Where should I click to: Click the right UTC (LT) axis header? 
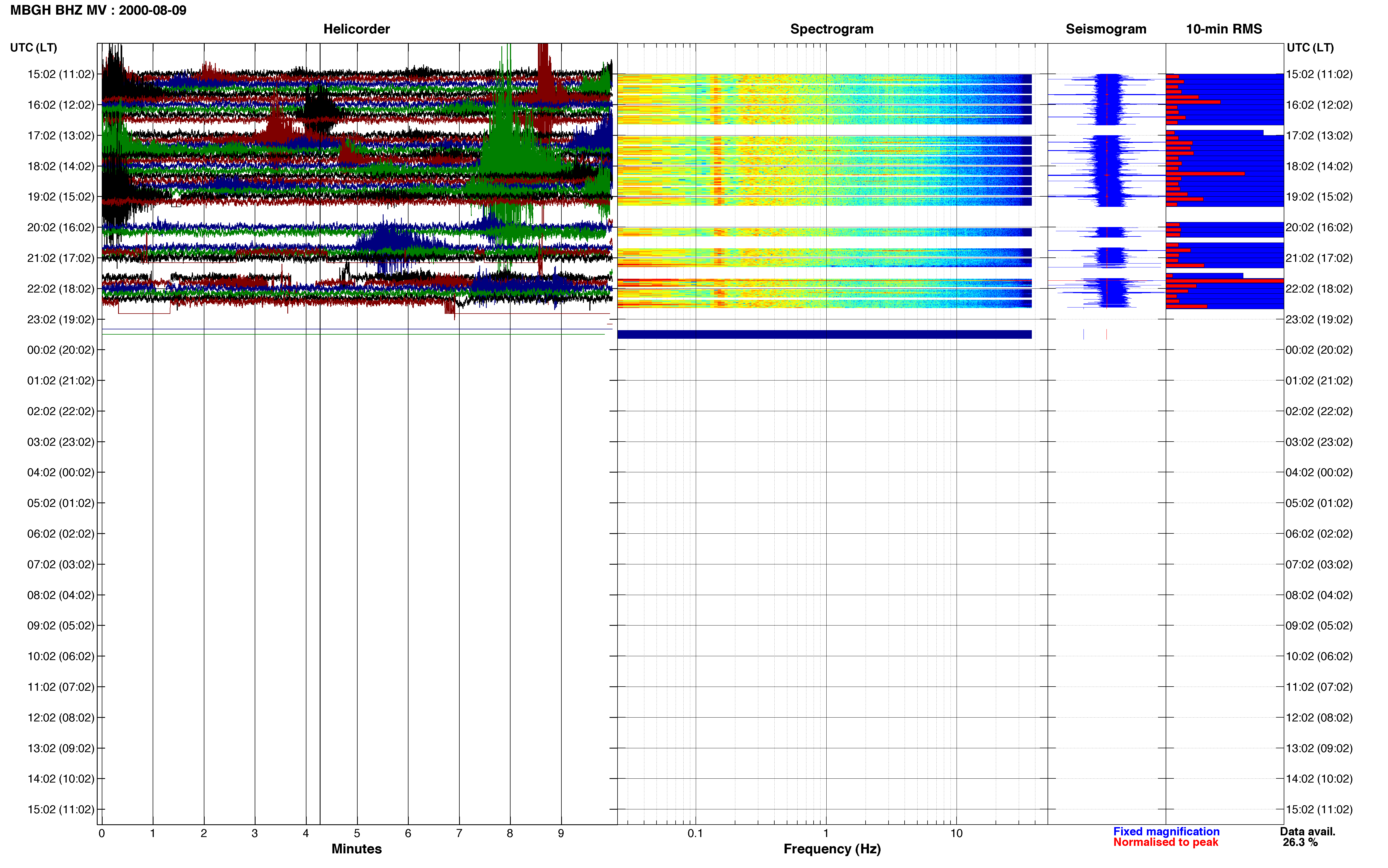[x=1310, y=48]
